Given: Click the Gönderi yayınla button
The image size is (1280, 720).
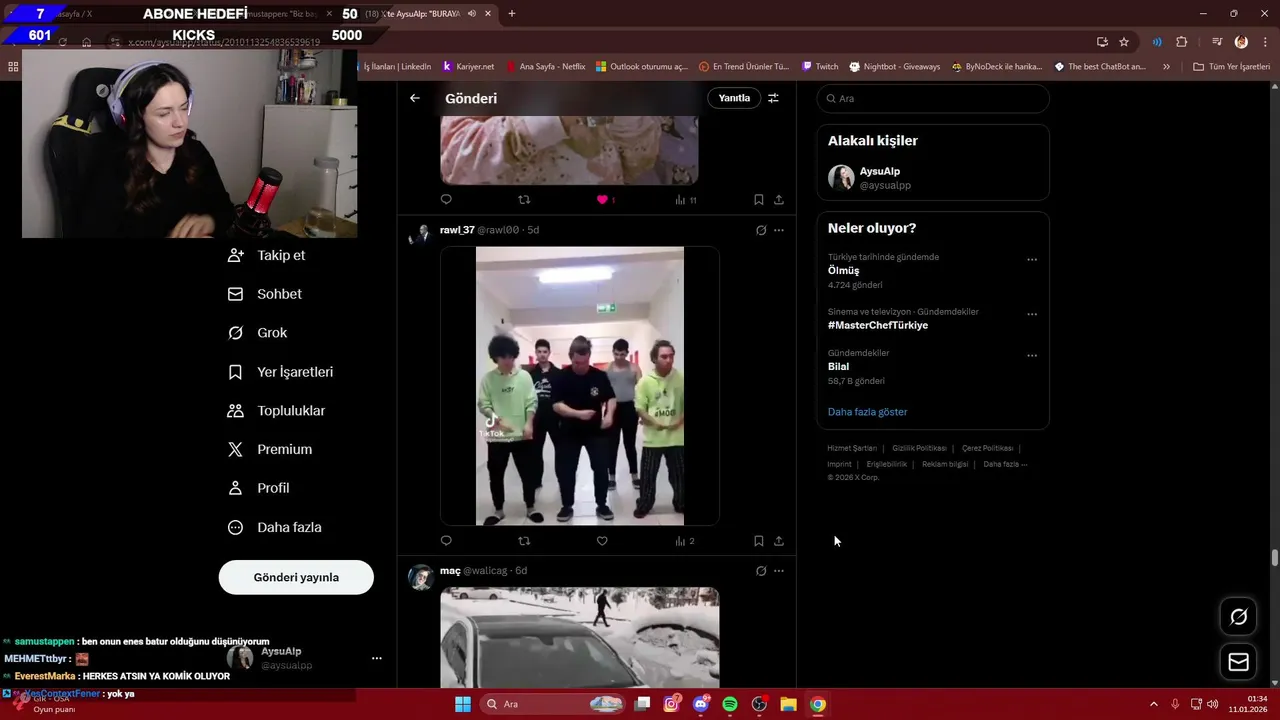Looking at the screenshot, I should (296, 577).
